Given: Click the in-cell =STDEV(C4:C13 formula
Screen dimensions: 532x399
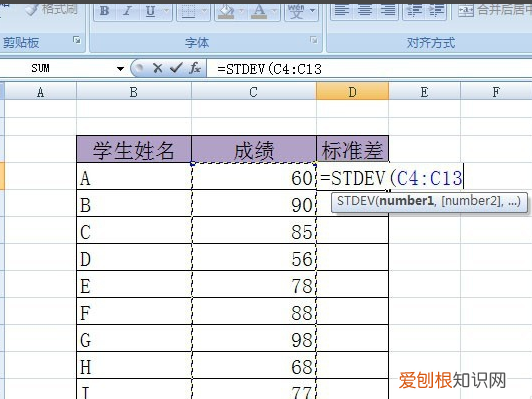Looking at the screenshot, I should [x=391, y=178].
